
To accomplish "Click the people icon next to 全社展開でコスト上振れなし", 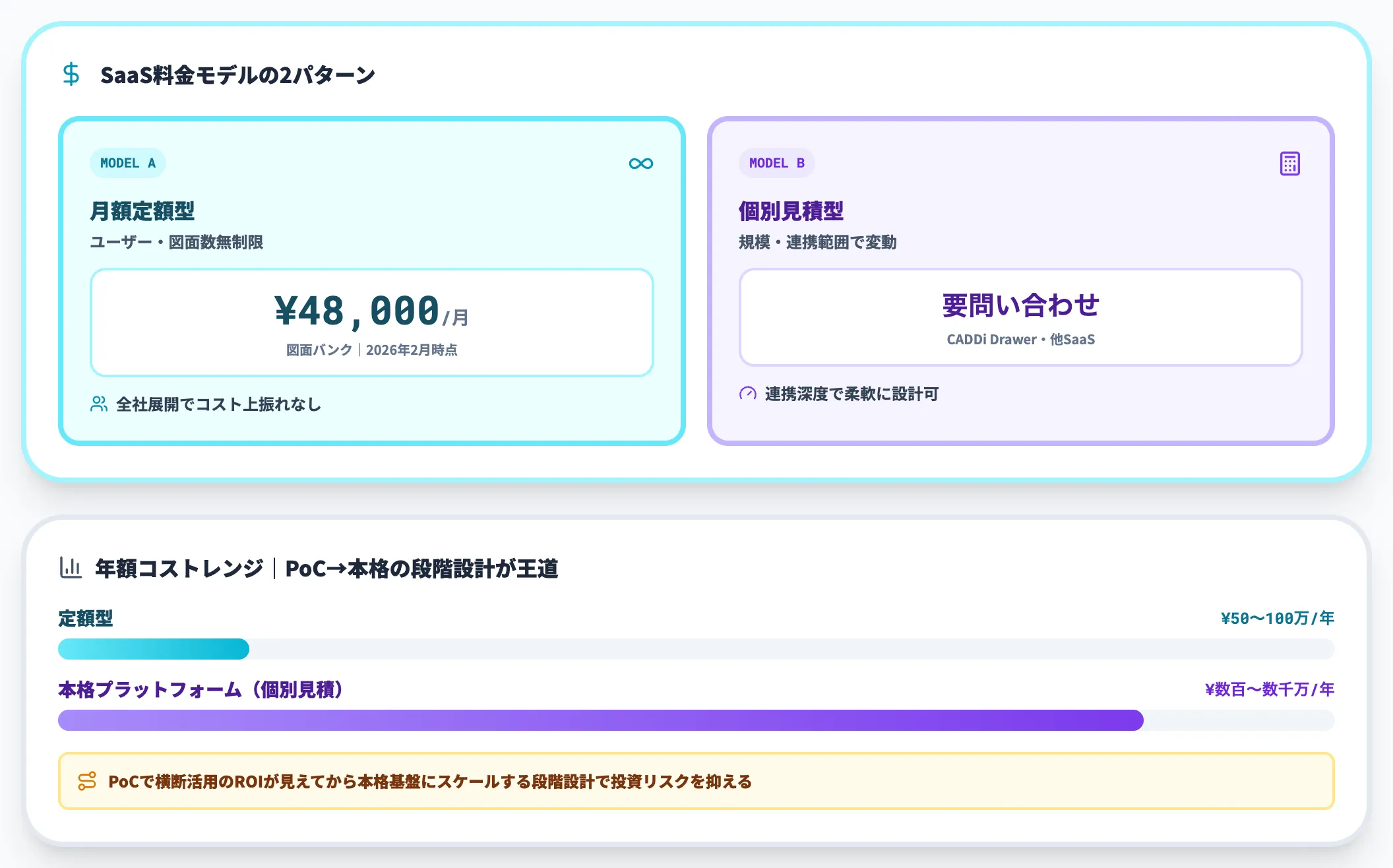I will pyautogui.click(x=99, y=404).
